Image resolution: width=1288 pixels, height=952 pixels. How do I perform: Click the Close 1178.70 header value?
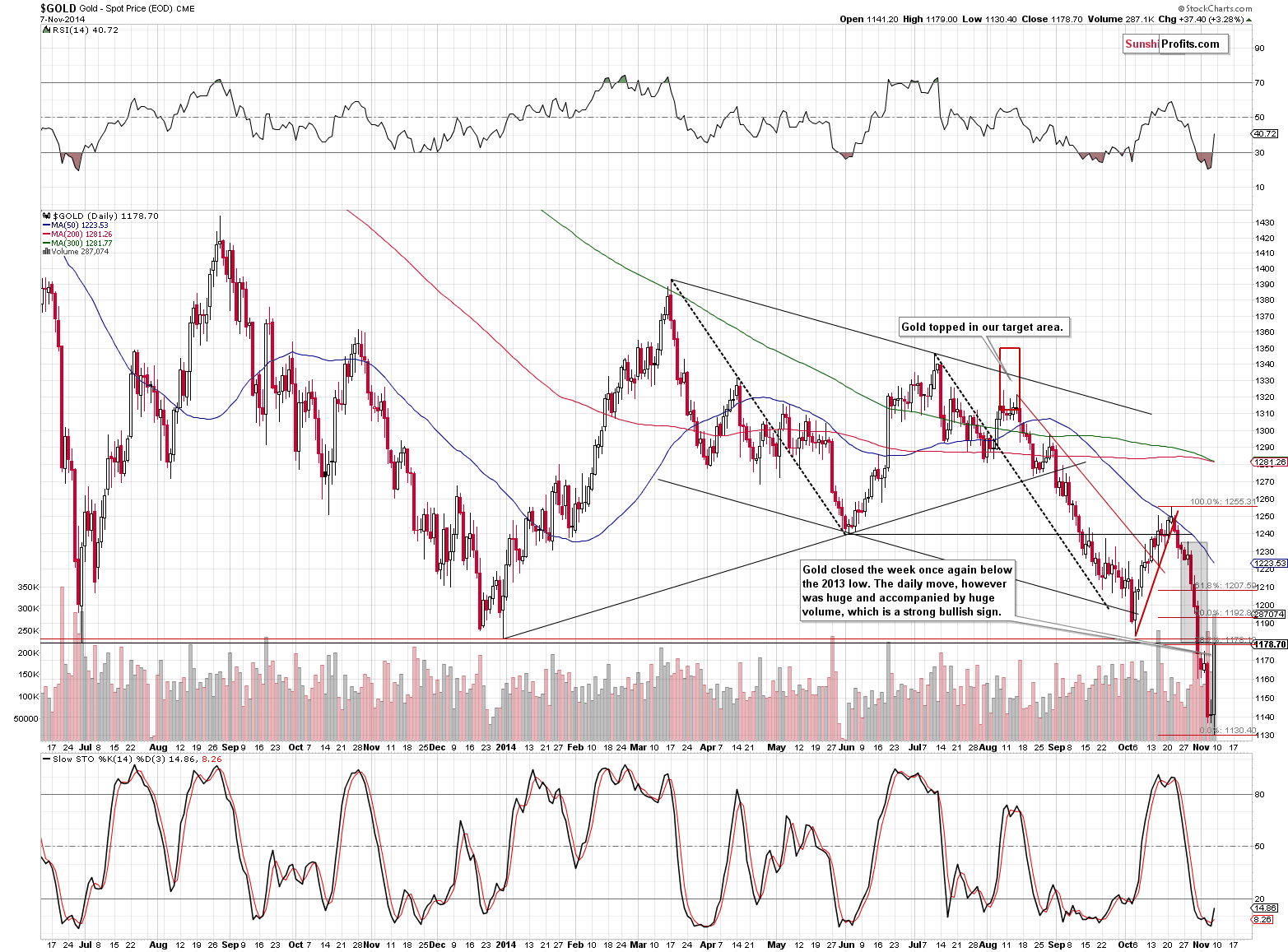tap(1053, 19)
